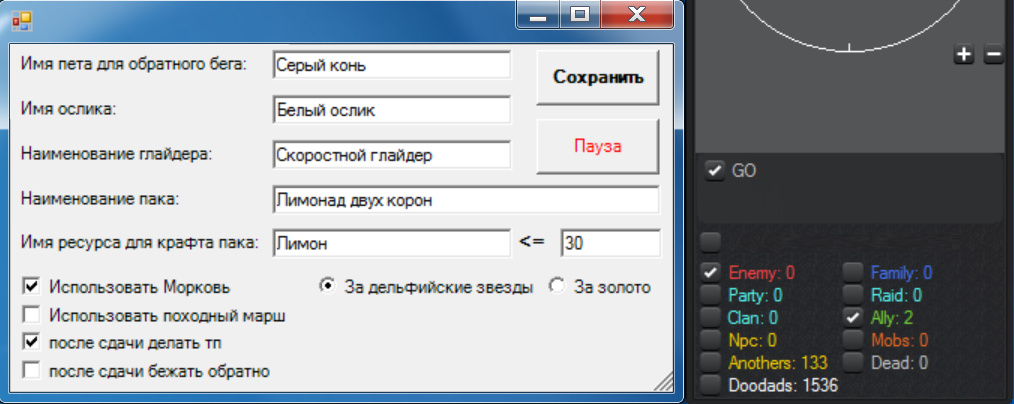
Task: Click the 'Лимонад двух корон' pack field
Action: tap(466, 200)
